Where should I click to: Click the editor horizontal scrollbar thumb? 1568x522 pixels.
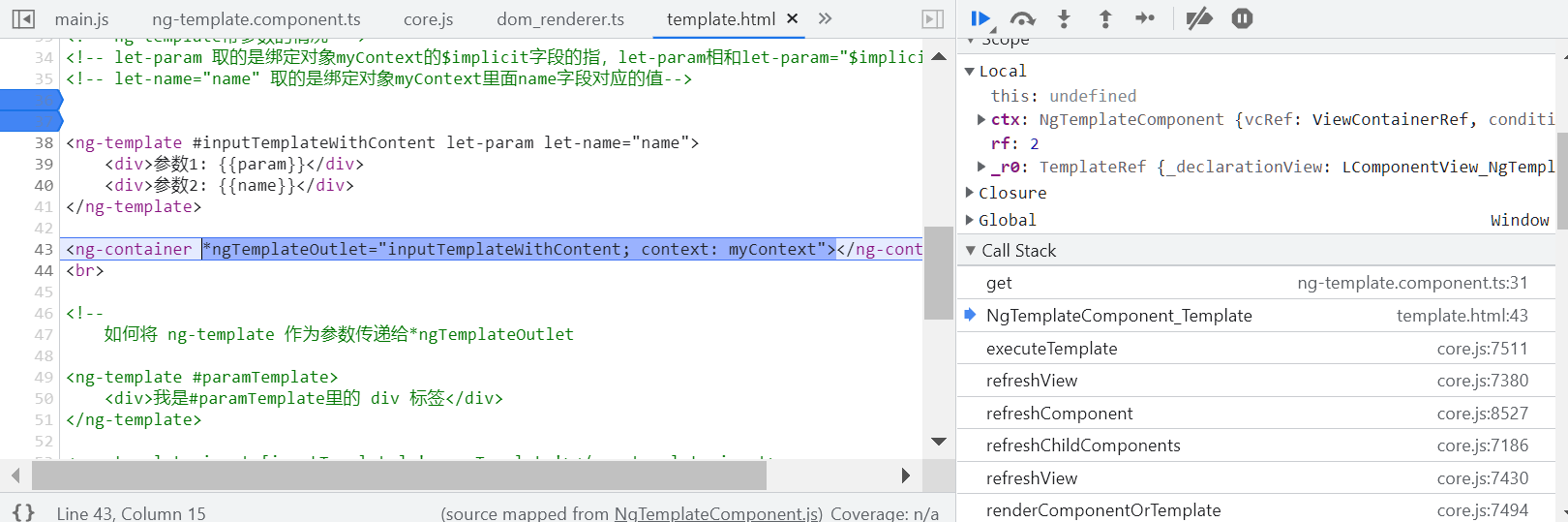tap(399, 476)
